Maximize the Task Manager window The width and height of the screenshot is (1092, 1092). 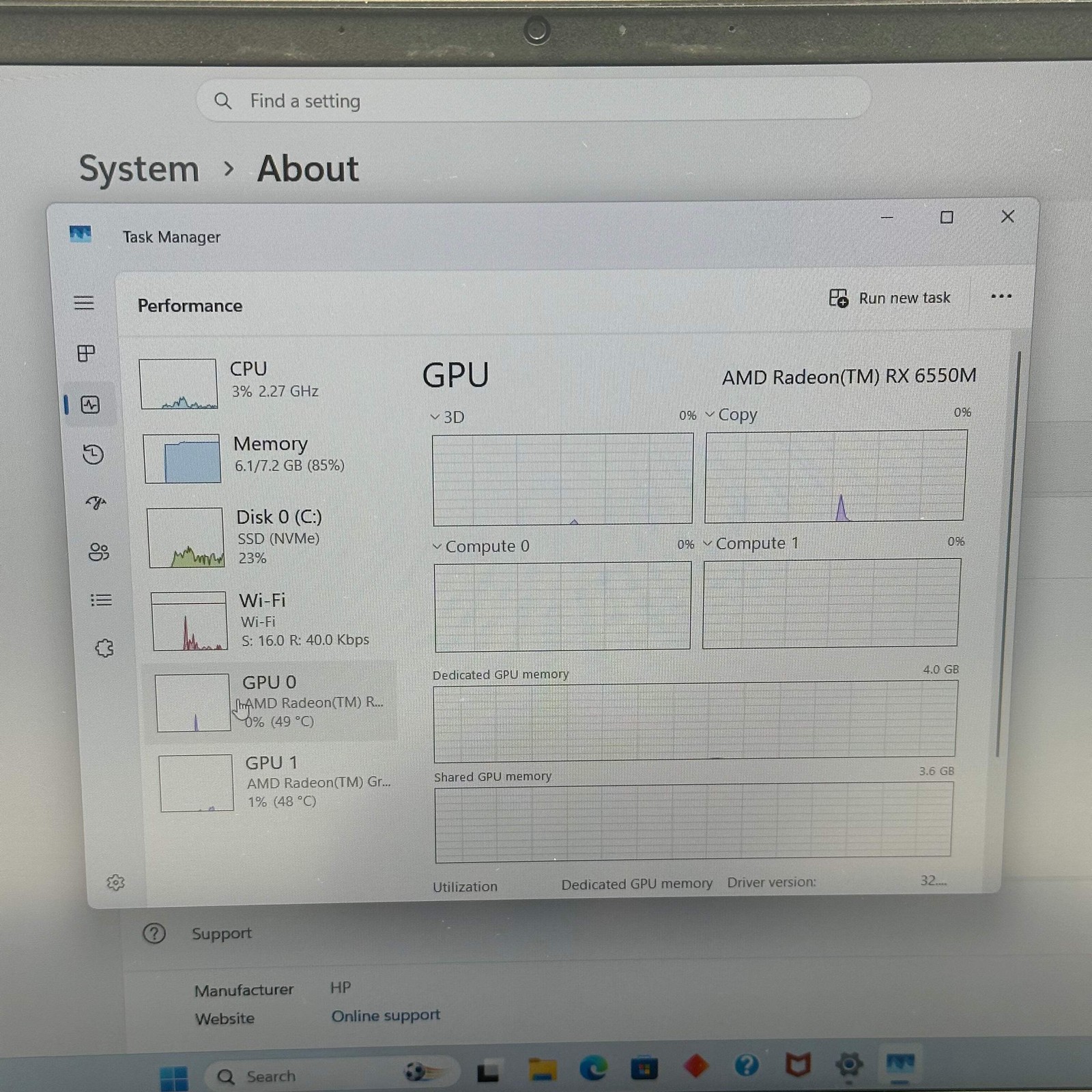[947, 217]
